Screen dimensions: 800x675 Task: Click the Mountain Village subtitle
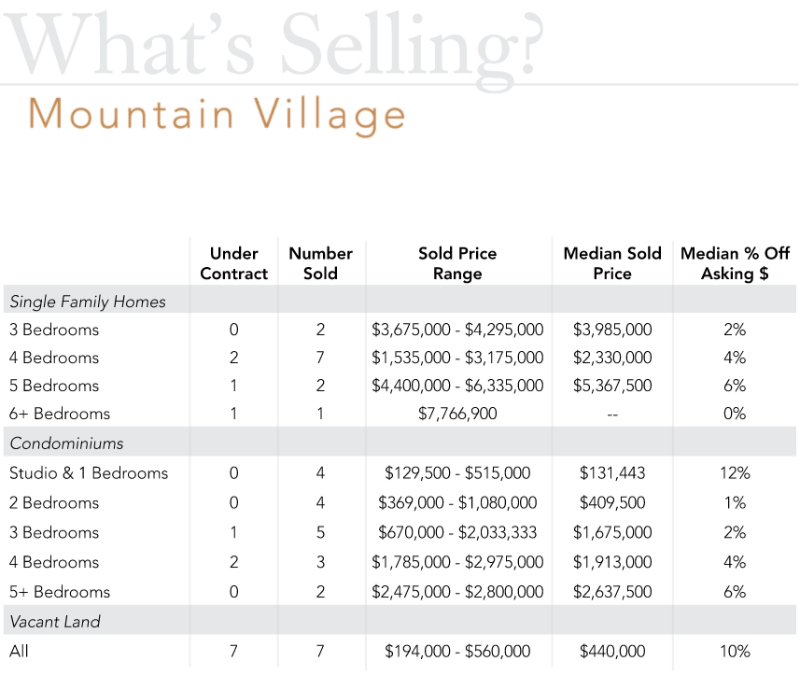tap(217, 114)
